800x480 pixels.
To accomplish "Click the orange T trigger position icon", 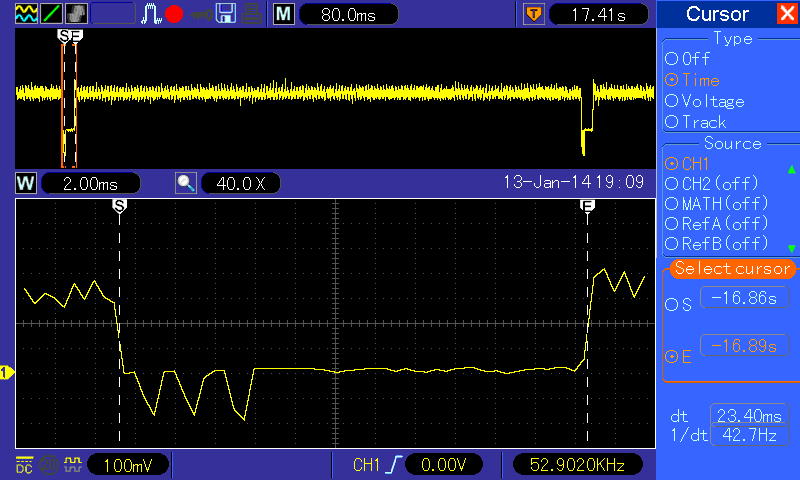I will pos(534,14).
